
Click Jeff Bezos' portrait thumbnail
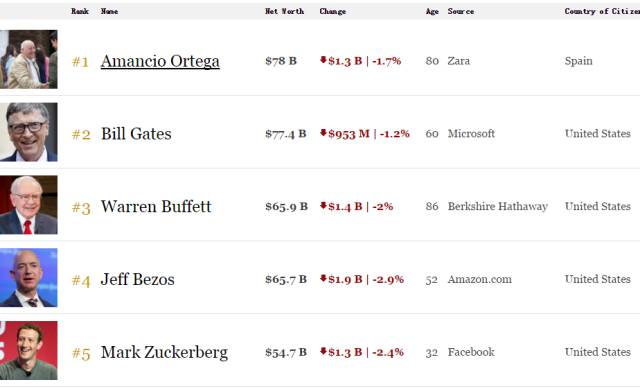pos(29,278)
